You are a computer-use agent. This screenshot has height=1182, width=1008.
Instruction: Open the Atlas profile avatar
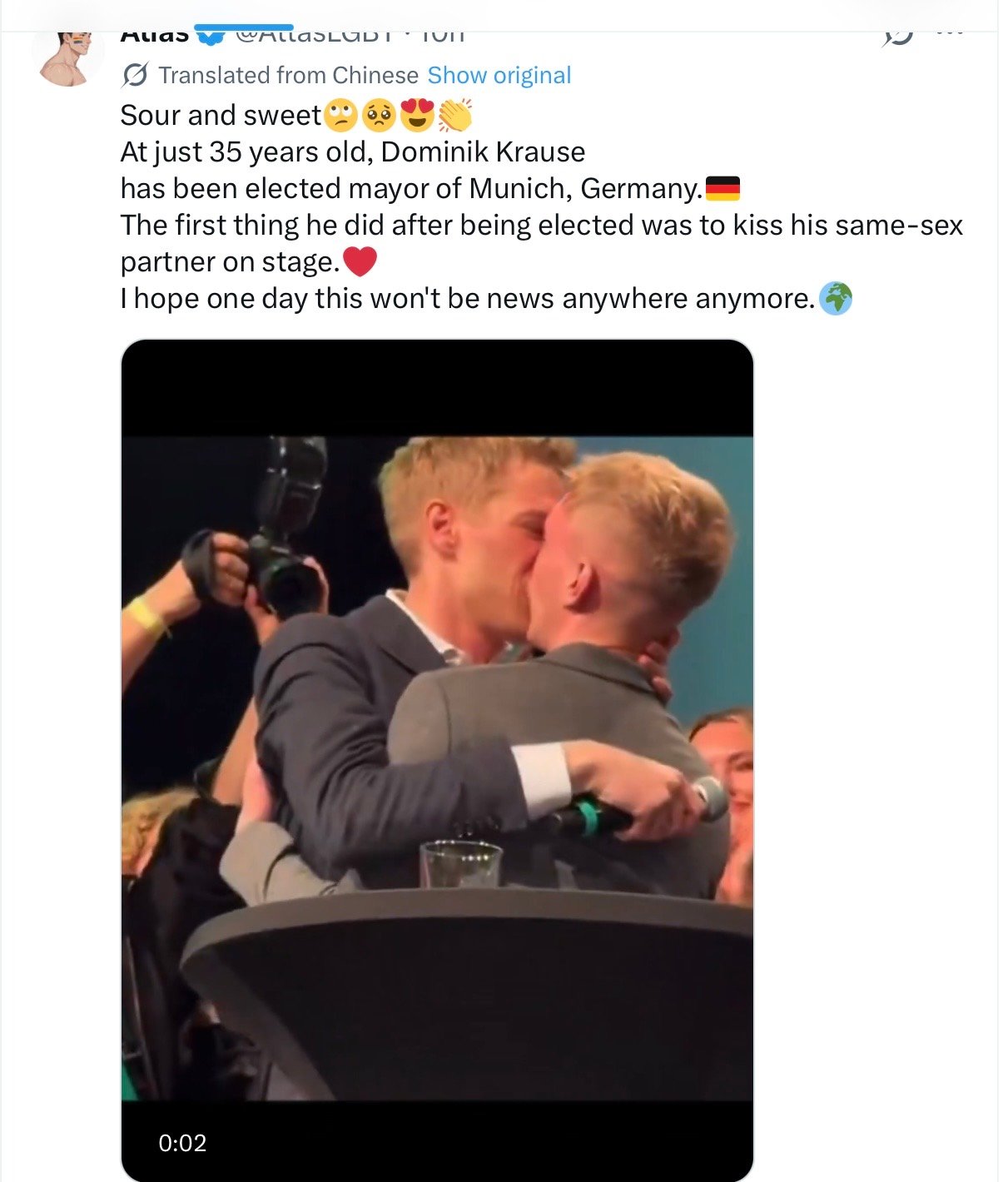pos(67,56)
